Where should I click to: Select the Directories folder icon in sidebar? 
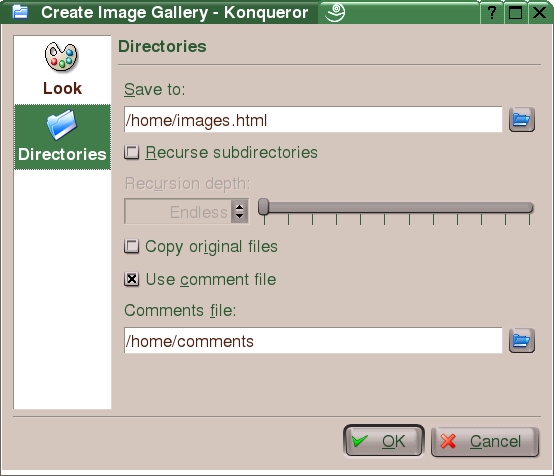[61, 124]
